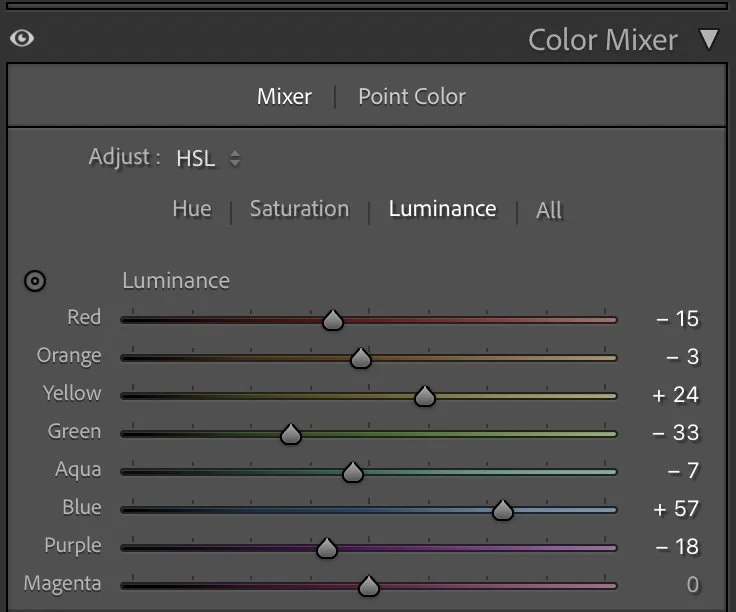Screen dimensions: 736x612
Task: Click the Luminance section heading
Action: pyautogui.click(x=176, y=281)
